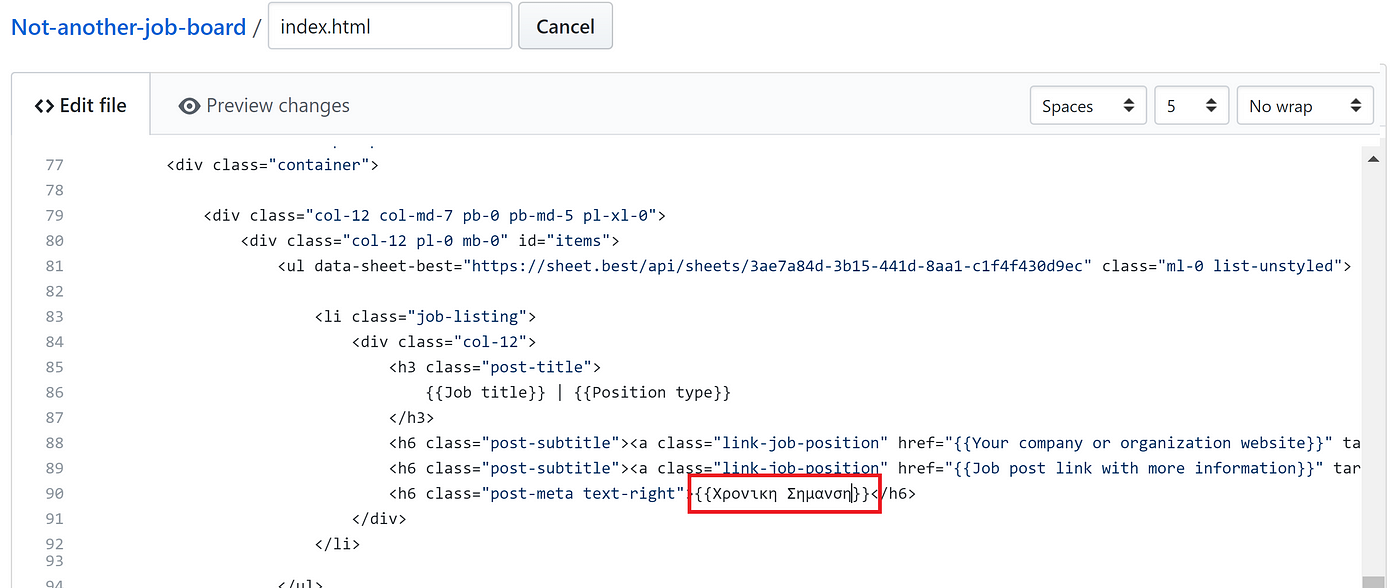Image resolution: width=1400 pixels, height=588 pixels.
Task: Open the Not-another-job-board repository link
Action: tap(128, 27)
